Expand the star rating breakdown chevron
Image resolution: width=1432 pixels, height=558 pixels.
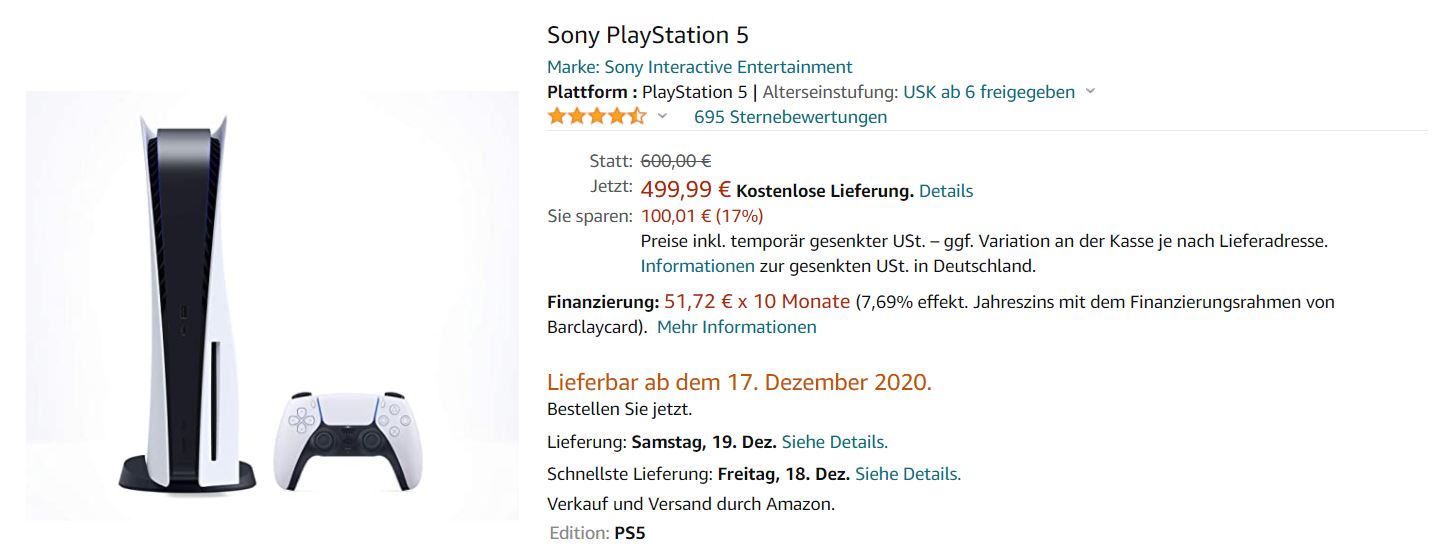coord(662,117)
